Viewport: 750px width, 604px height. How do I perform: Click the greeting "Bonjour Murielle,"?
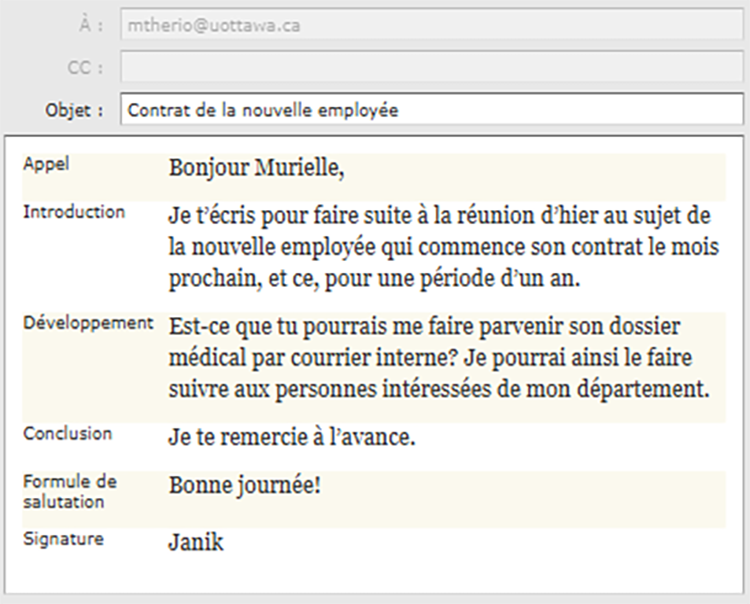tap(257, 168)
